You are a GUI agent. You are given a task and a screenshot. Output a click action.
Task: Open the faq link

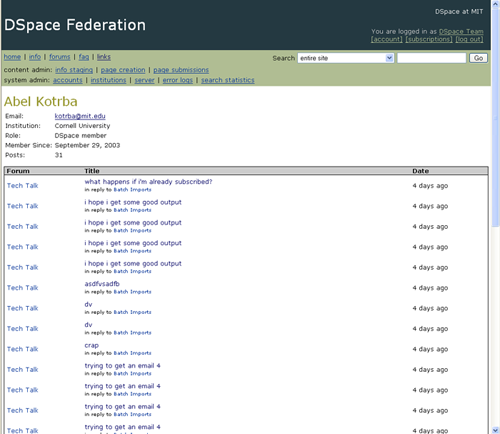point(84,57)
